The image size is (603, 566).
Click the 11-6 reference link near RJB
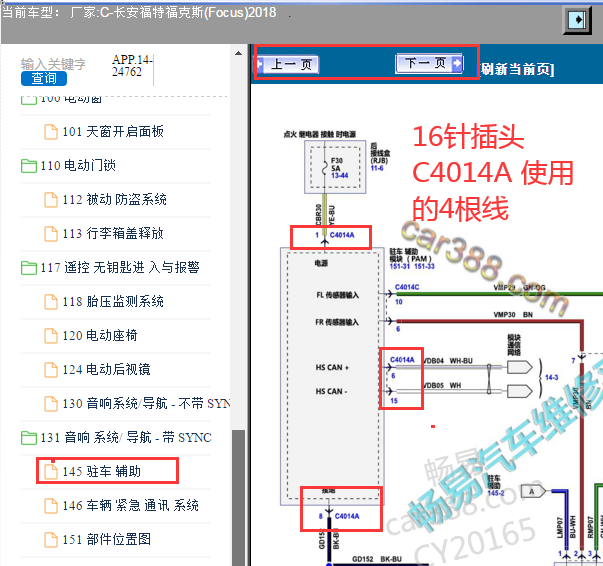pos(377,168)
